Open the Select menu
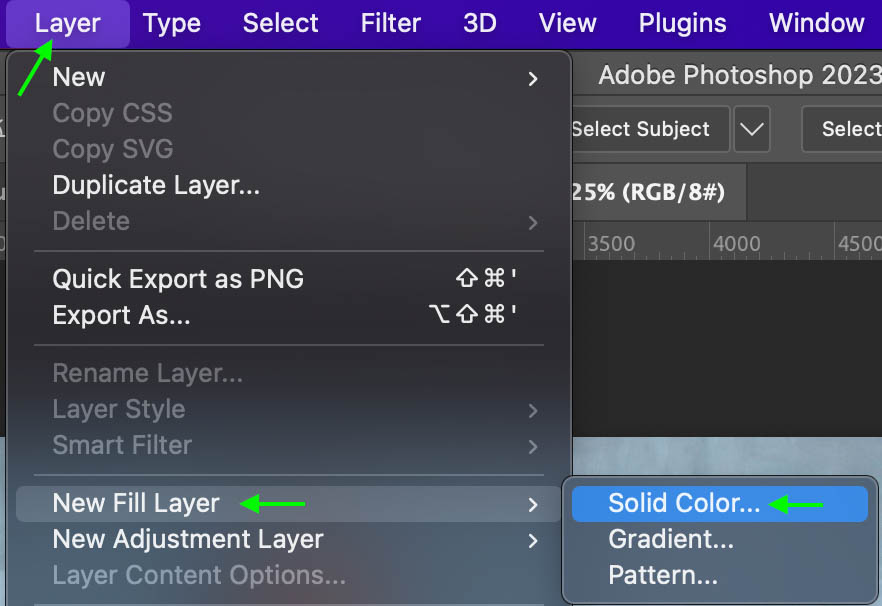The width and height of the screenshot is (882, 606). point(280,23)
